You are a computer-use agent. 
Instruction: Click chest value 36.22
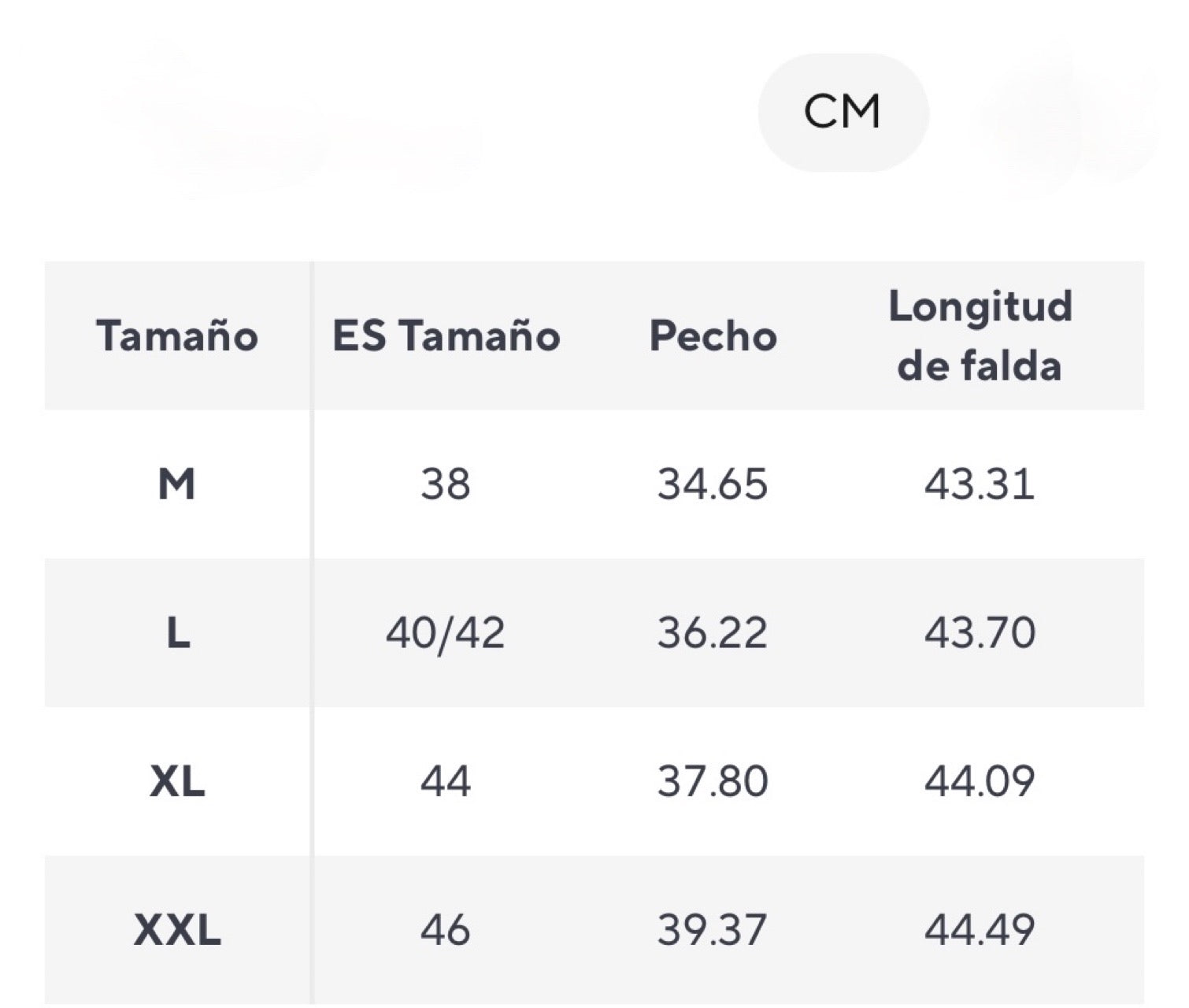pos(713,632)
